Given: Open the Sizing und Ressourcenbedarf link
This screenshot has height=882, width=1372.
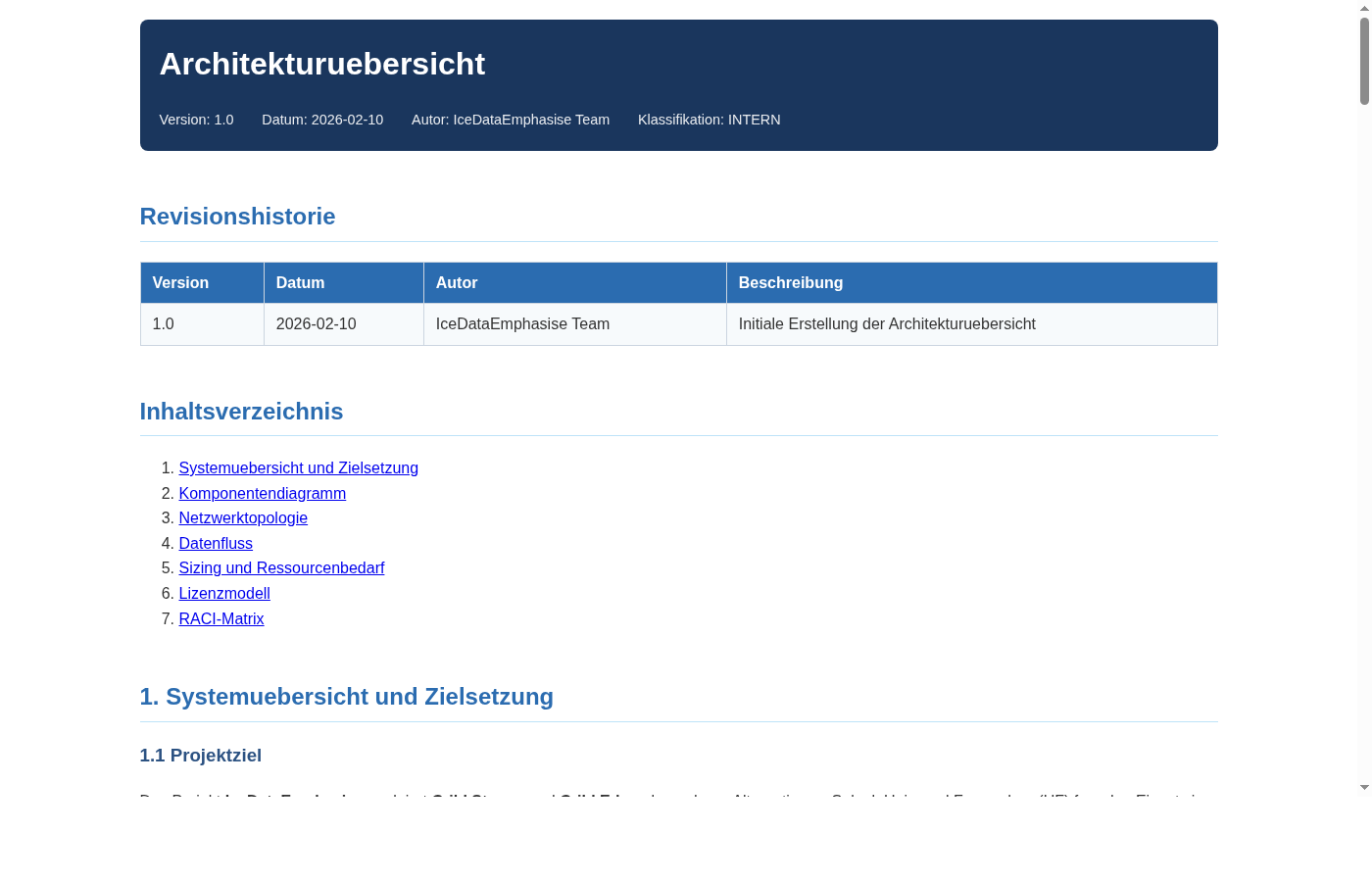Looking at the screenshot, I should click(x=281, y=567).
